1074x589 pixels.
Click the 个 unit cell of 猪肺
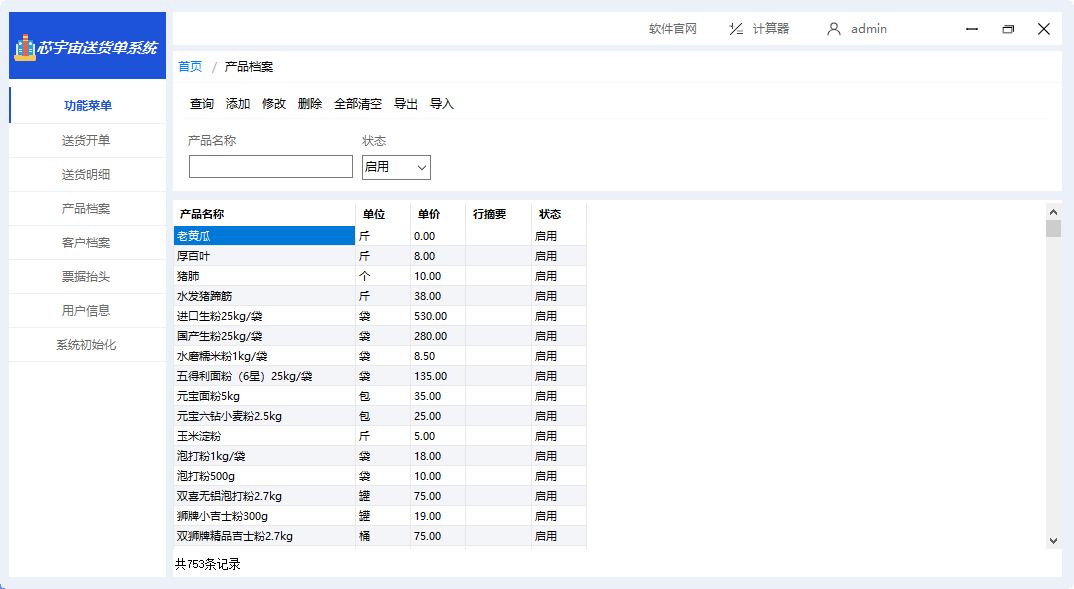click(x=383, y=276)
